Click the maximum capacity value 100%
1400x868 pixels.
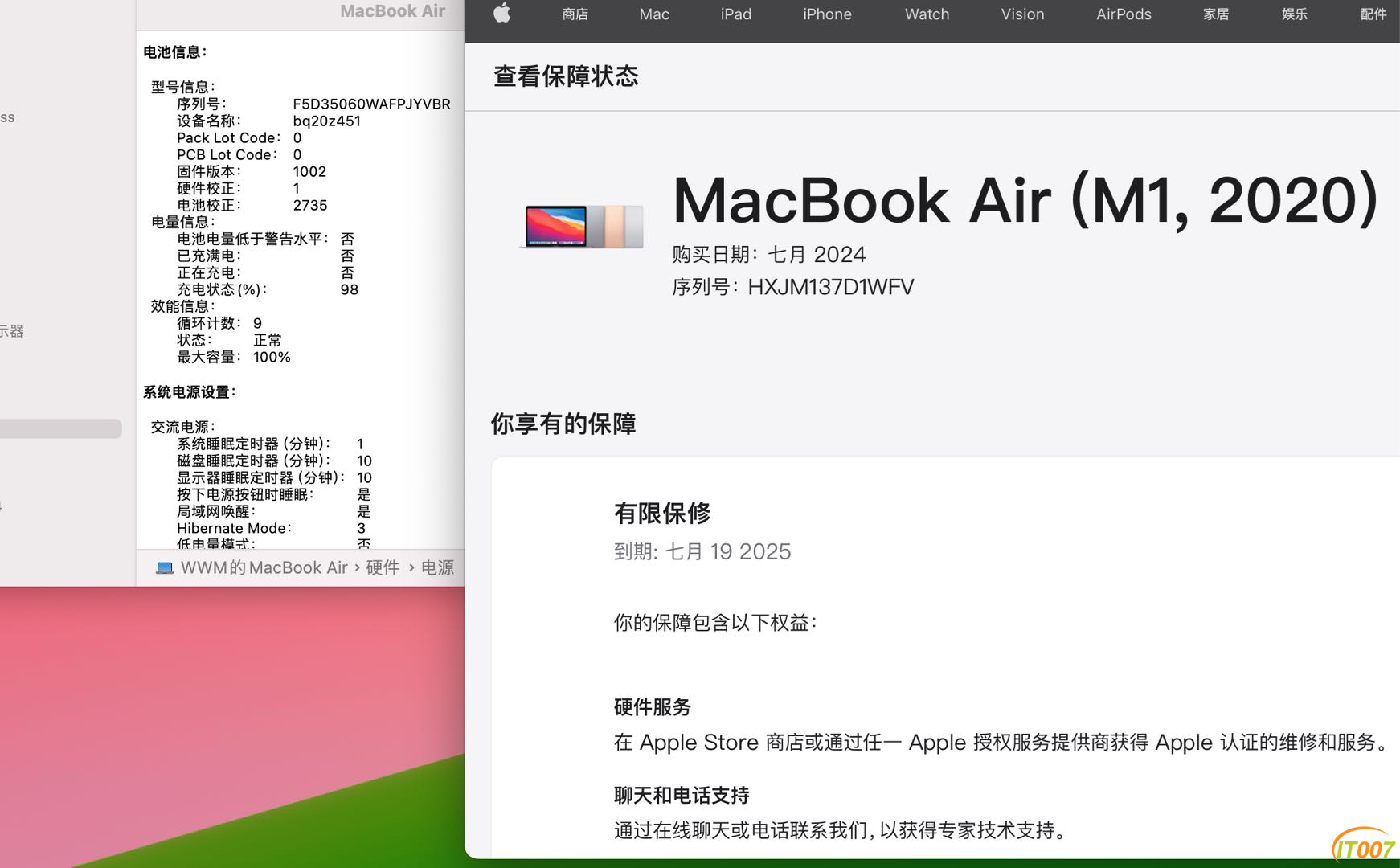pos(272,357)
